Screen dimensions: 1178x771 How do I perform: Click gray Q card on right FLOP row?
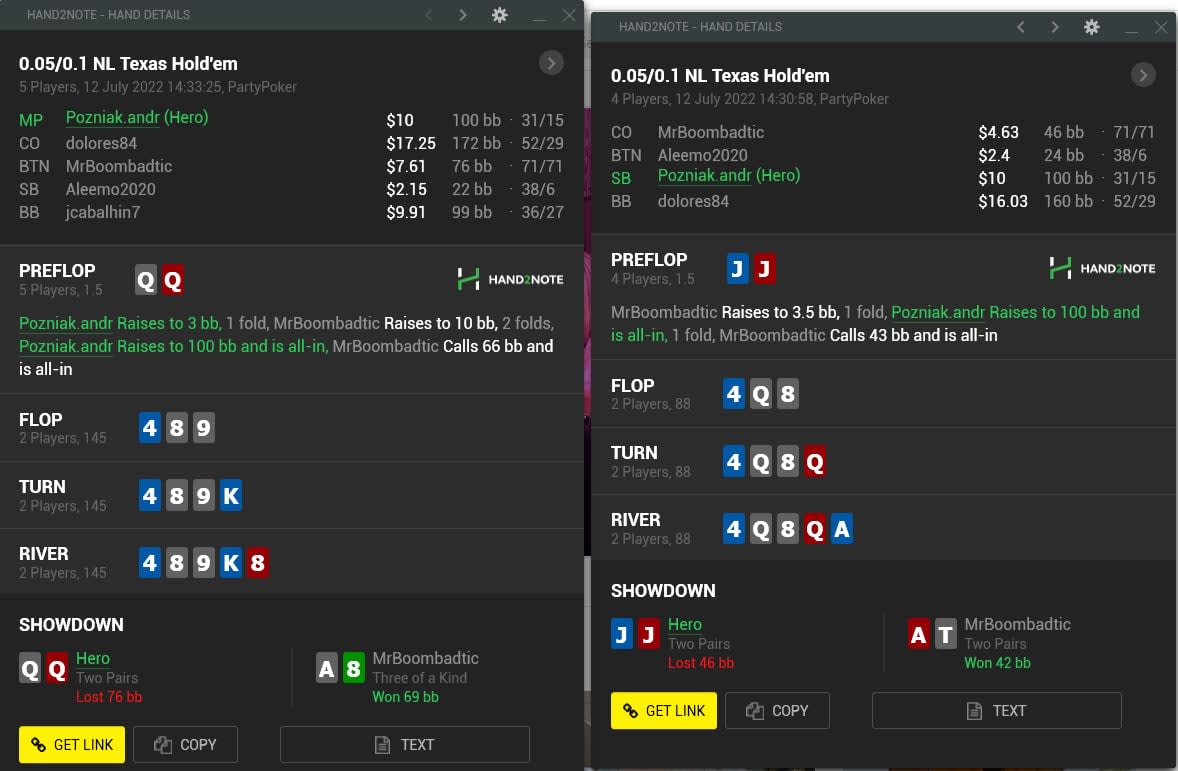pos(760,395)
